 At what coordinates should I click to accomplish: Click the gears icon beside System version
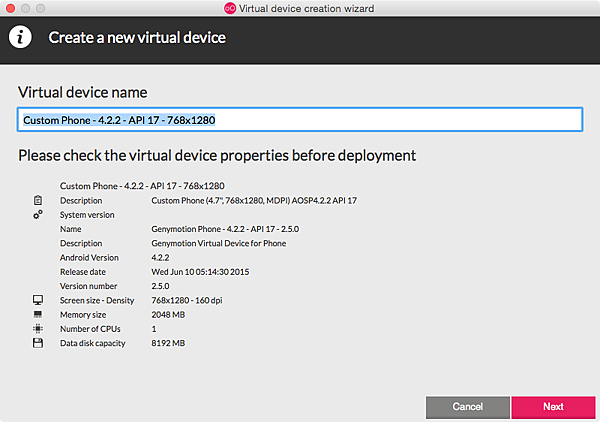click(x=38, y=214)
